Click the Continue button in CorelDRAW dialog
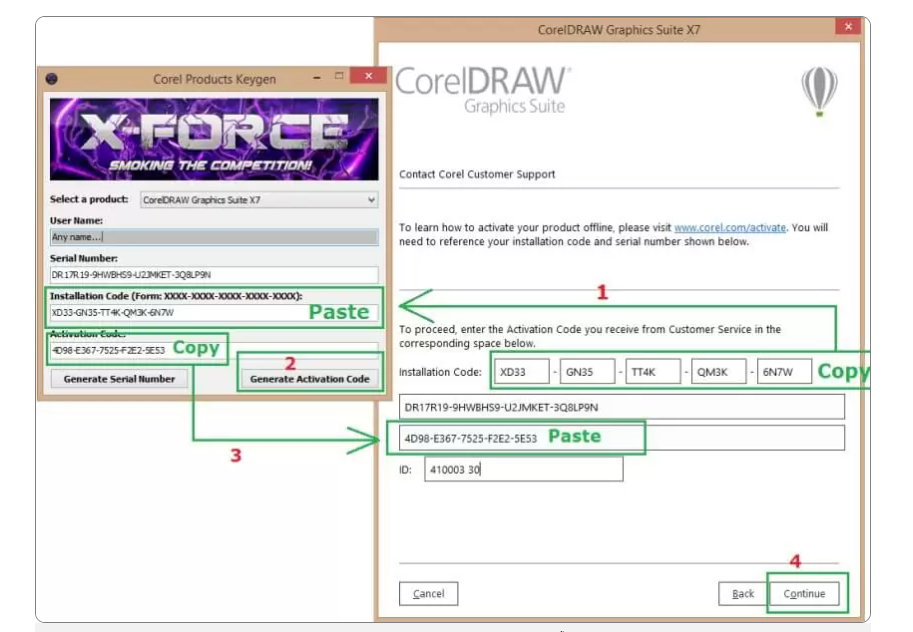 click(804, 594)
